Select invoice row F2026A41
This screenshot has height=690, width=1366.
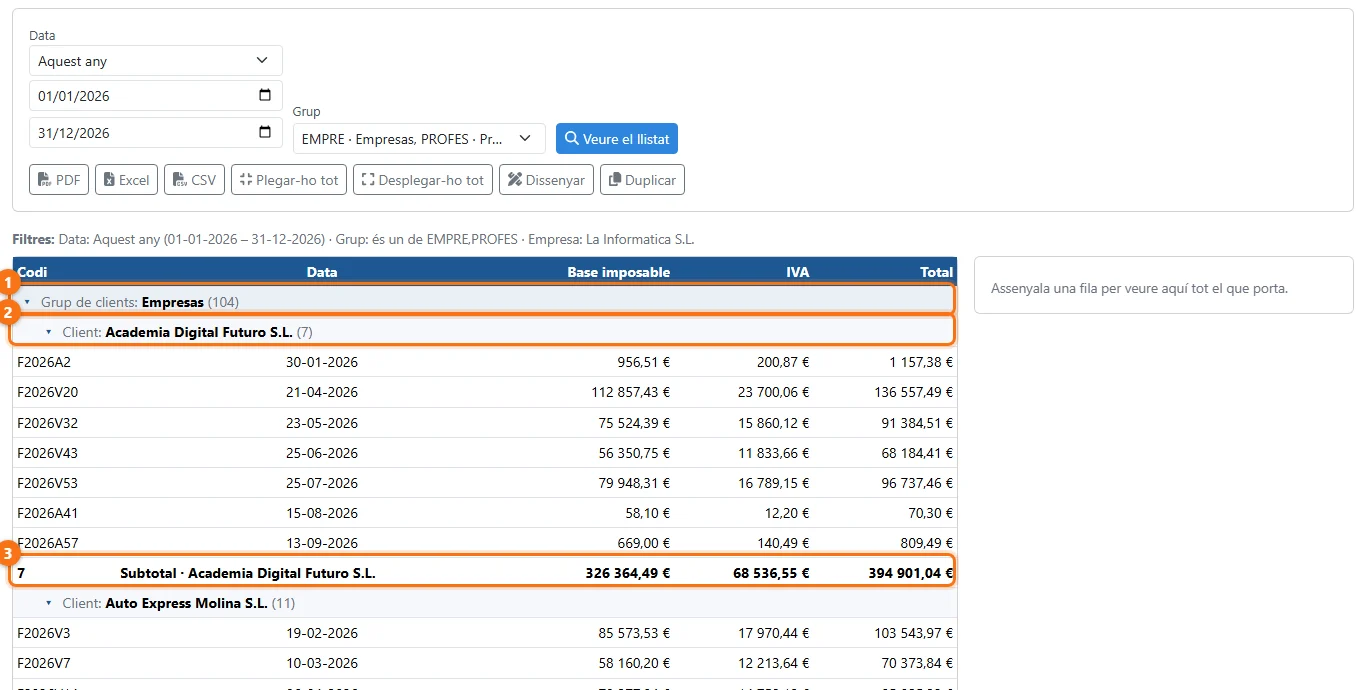coord(485,513)
